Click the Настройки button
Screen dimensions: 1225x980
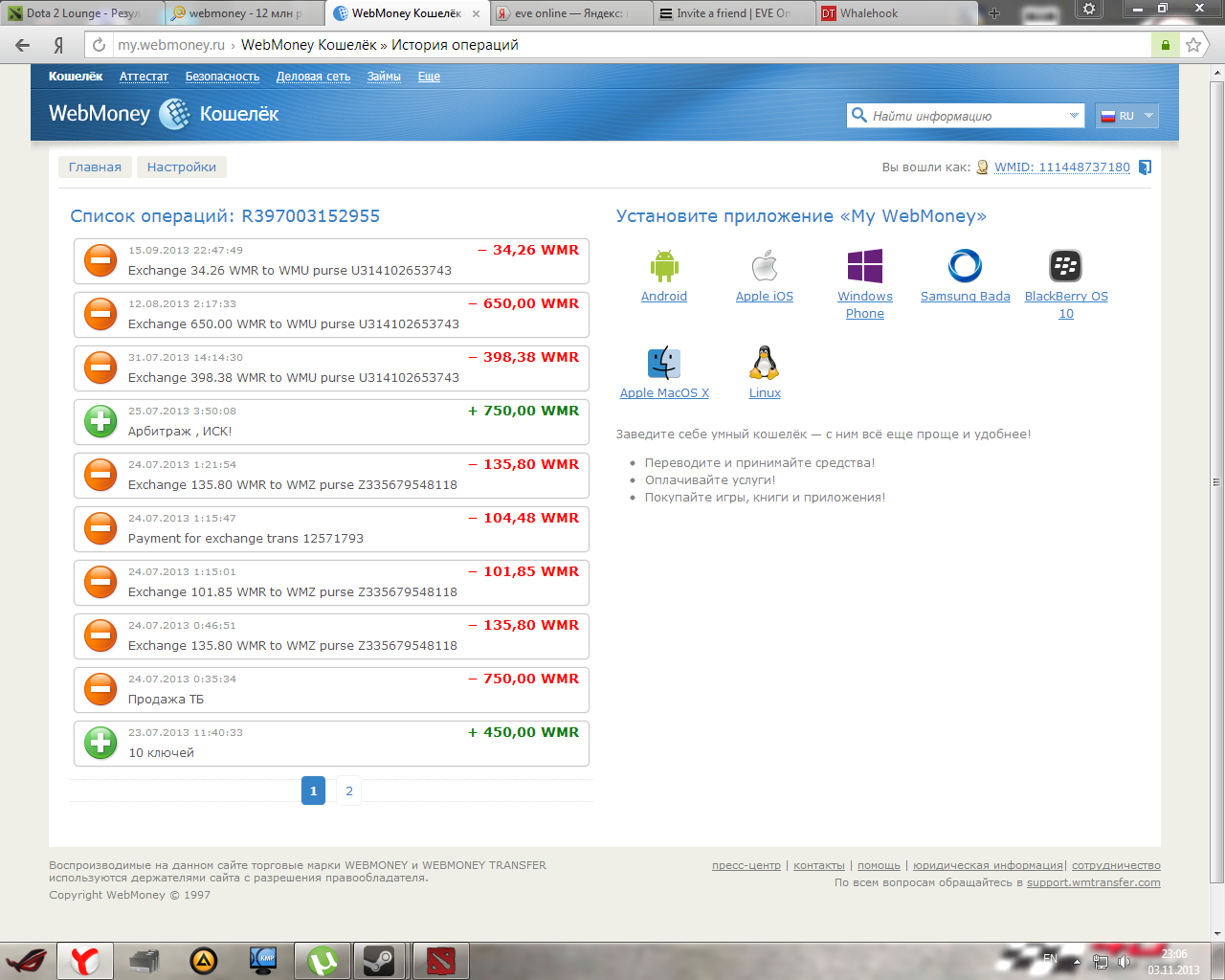click(182, 167)
